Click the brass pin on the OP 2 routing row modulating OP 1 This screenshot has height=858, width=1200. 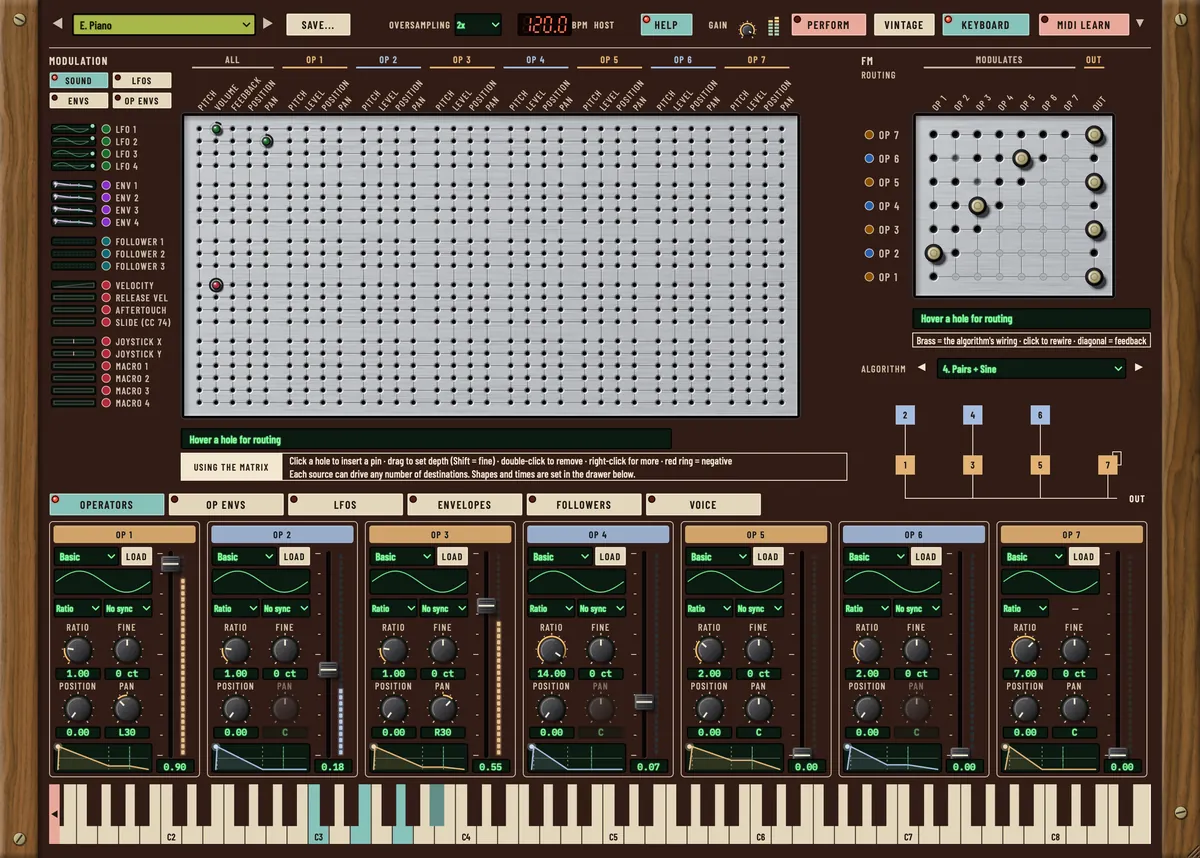coord(934,254)
